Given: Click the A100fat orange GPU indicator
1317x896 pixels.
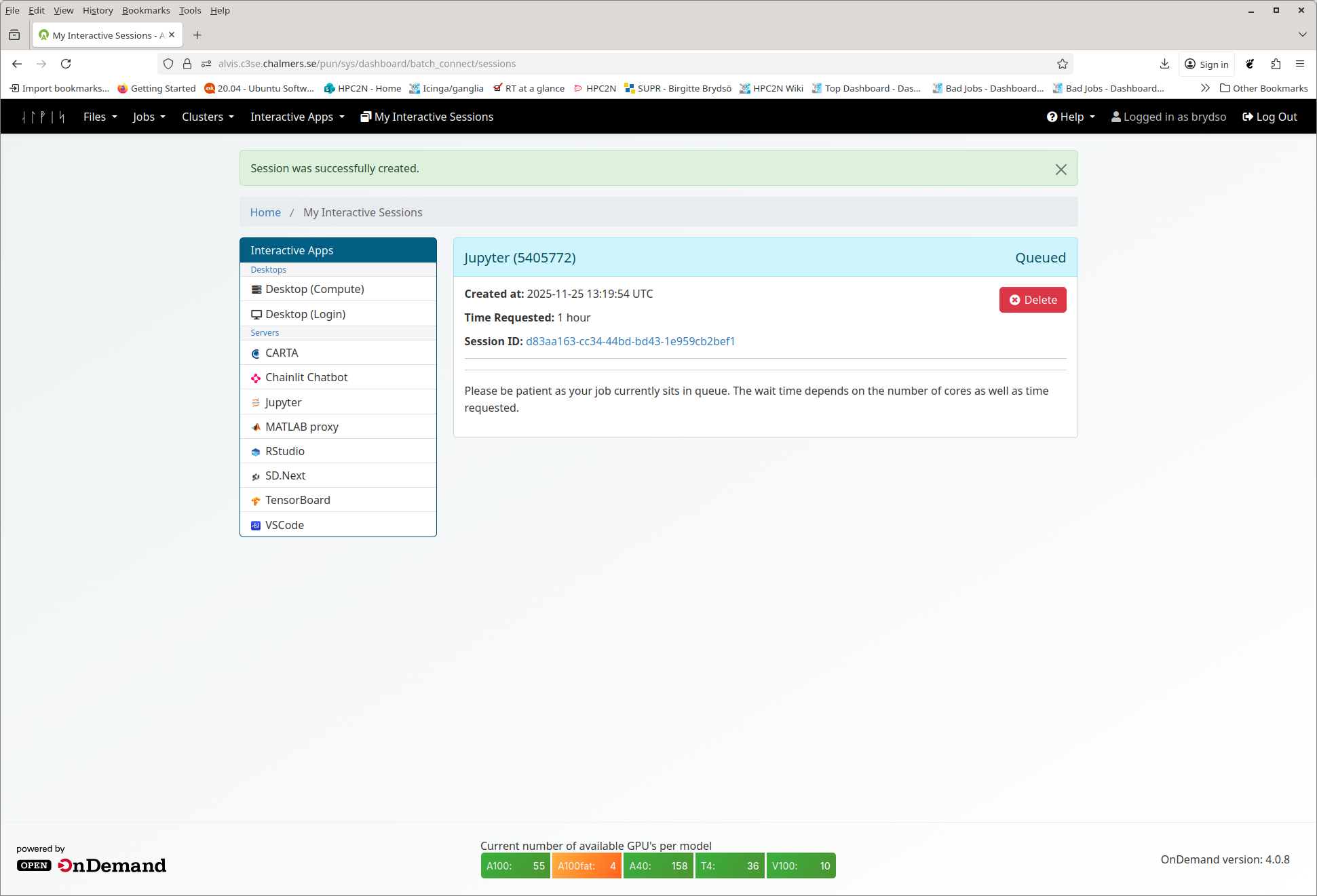Looking at the screenshot, I should 586,865.
